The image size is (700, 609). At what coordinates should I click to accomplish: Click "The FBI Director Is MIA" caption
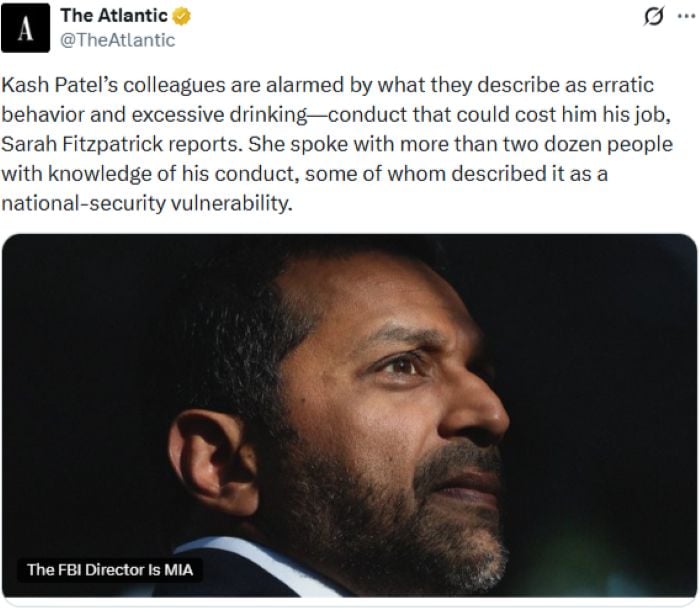110,569
